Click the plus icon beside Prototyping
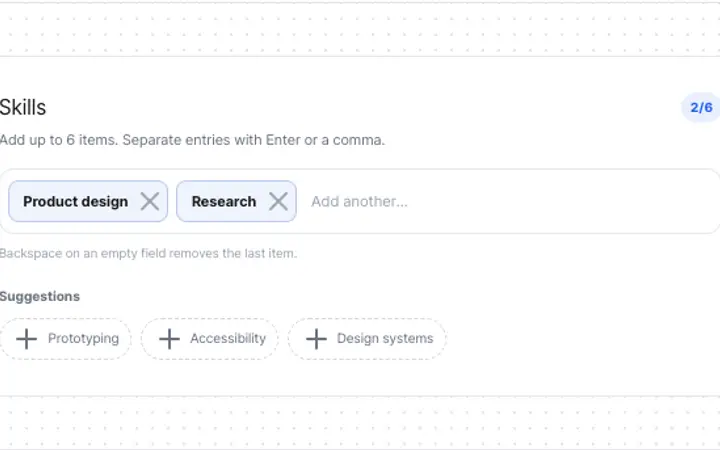This screenshot has height=450, width=720. (27, 339)
